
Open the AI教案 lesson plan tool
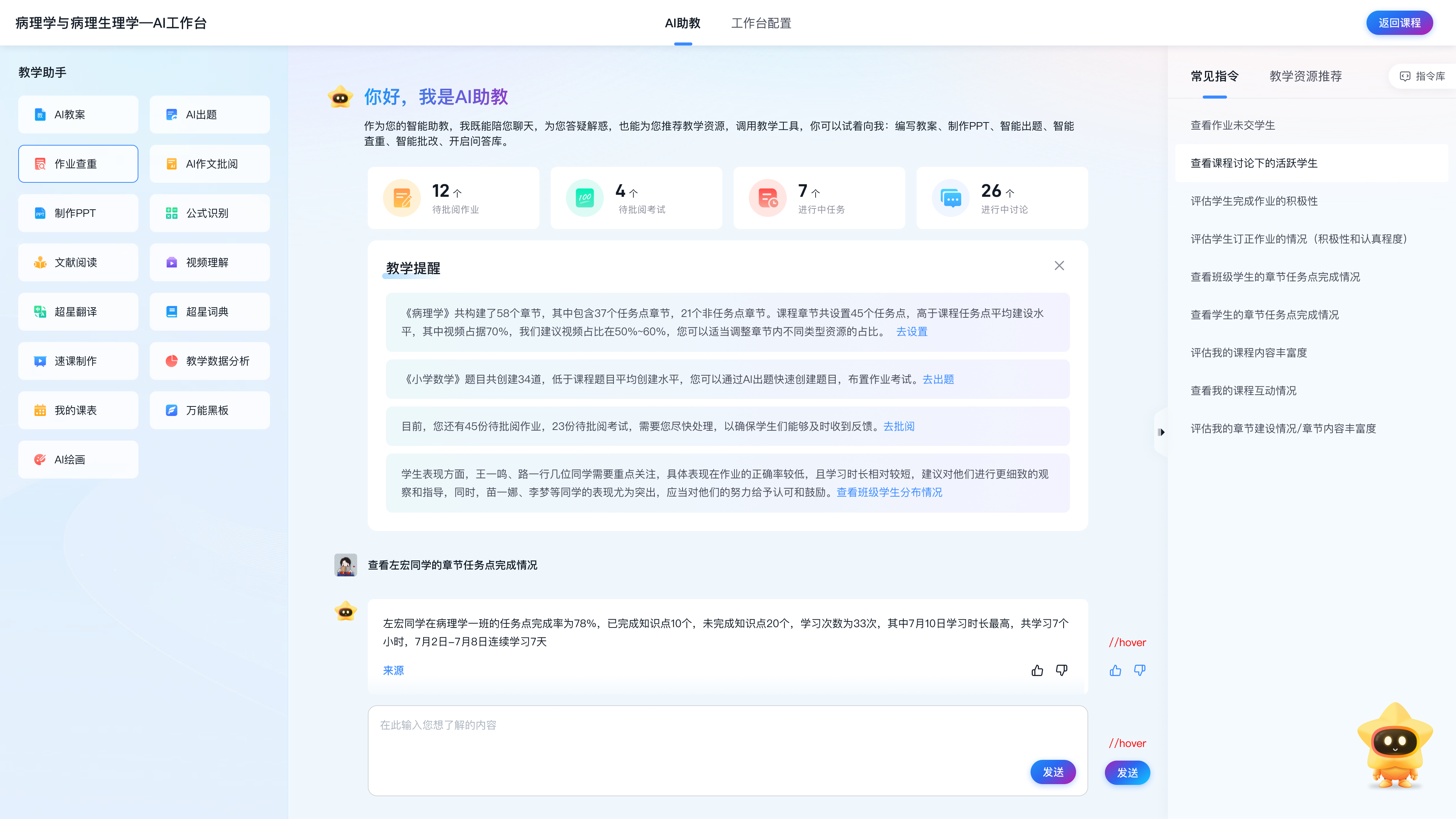click(x=78, y=115)
